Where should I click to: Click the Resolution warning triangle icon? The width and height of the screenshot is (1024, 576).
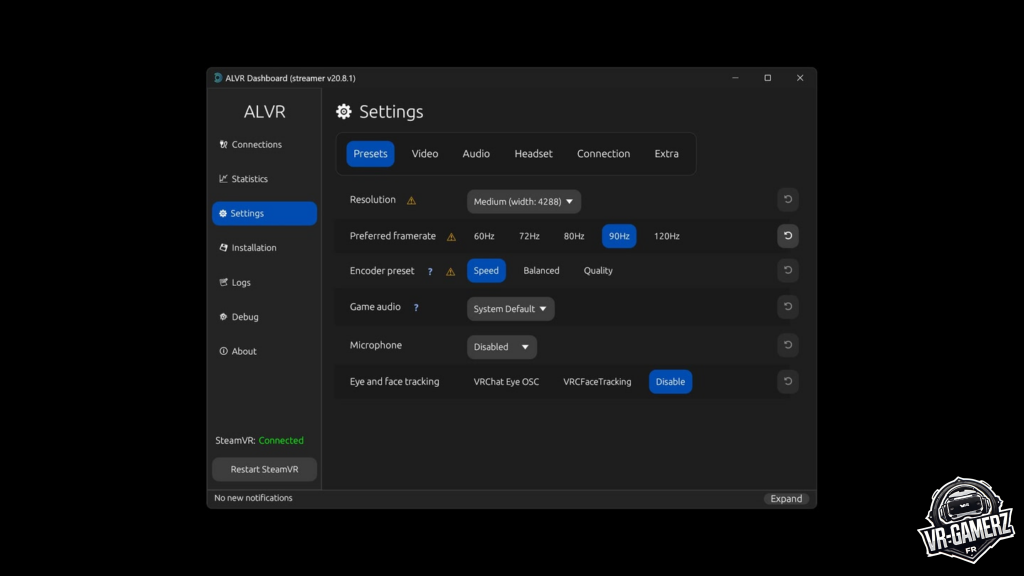(x=411, y=201)
